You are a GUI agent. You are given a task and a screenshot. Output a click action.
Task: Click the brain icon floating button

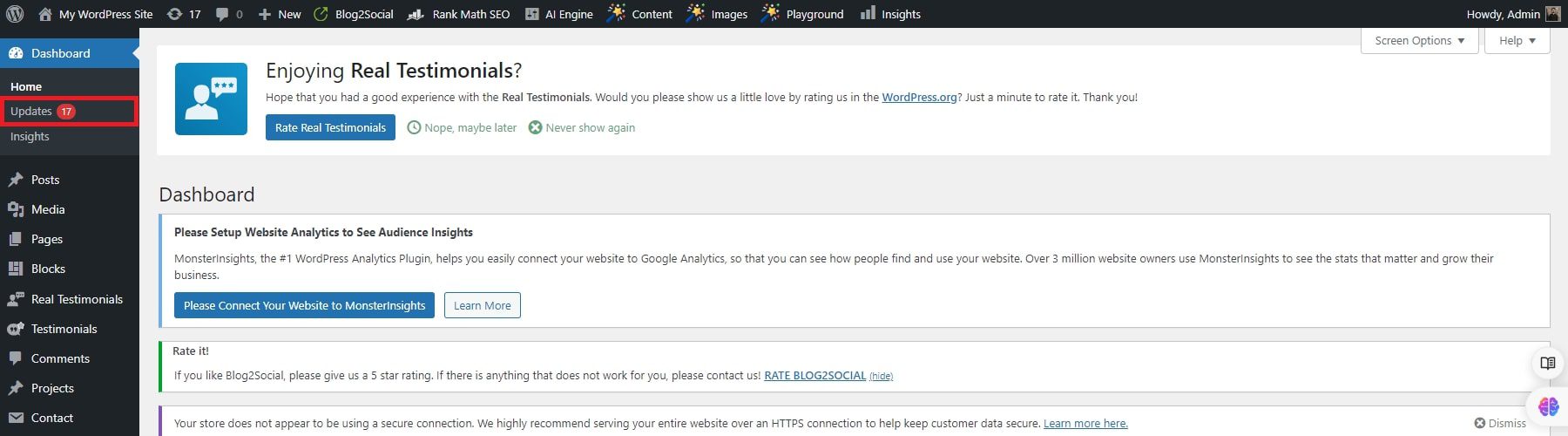pyautogui.click(x=1548, y=406)
